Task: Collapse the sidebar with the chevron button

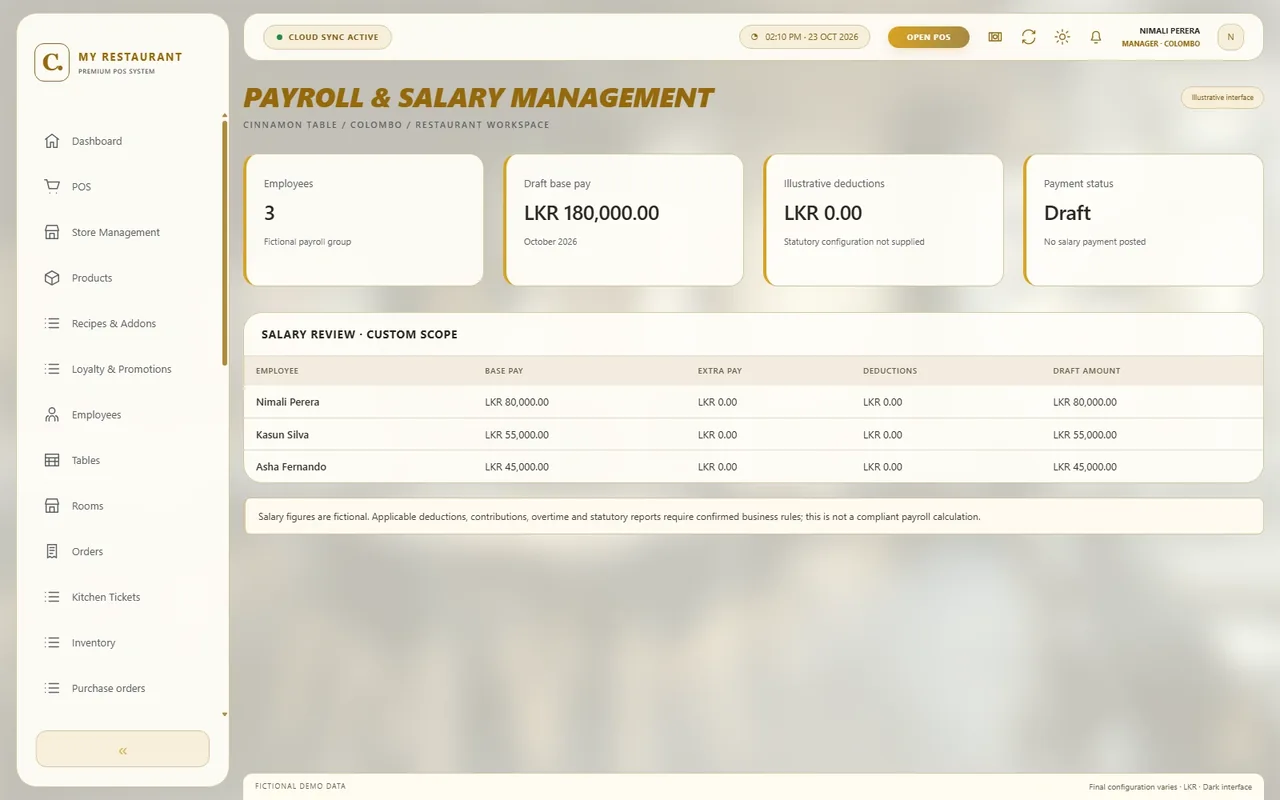Action: [122, 750]
